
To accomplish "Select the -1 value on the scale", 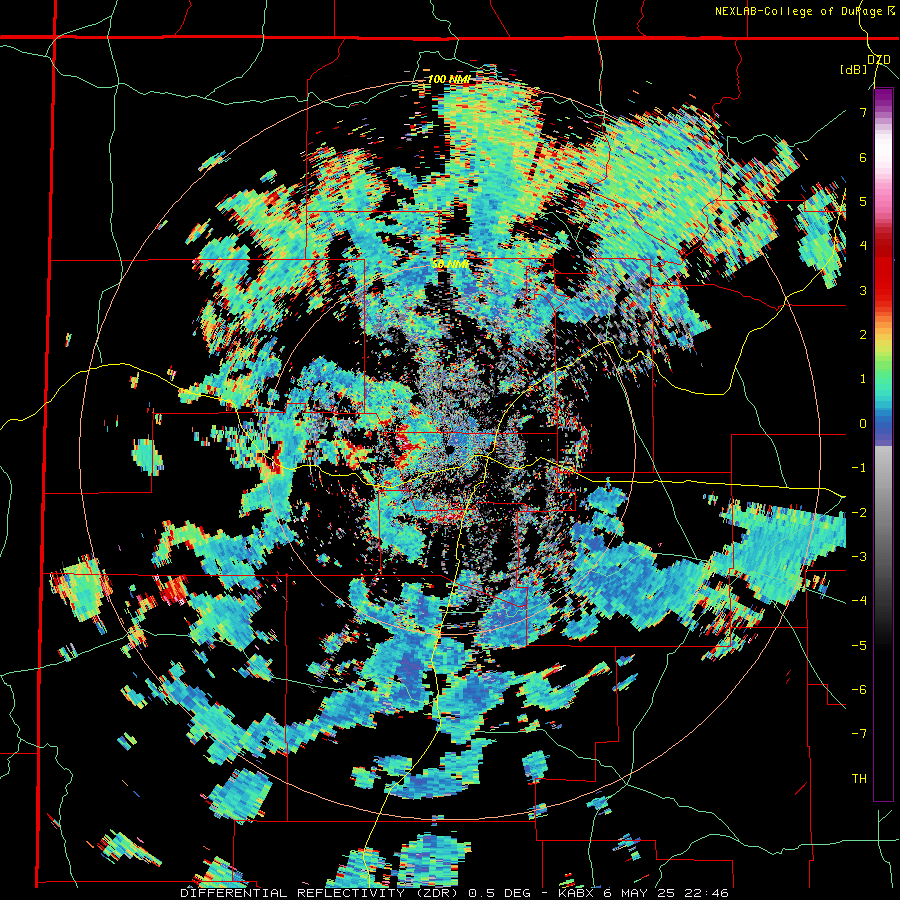I will click(x=859, y=468).
